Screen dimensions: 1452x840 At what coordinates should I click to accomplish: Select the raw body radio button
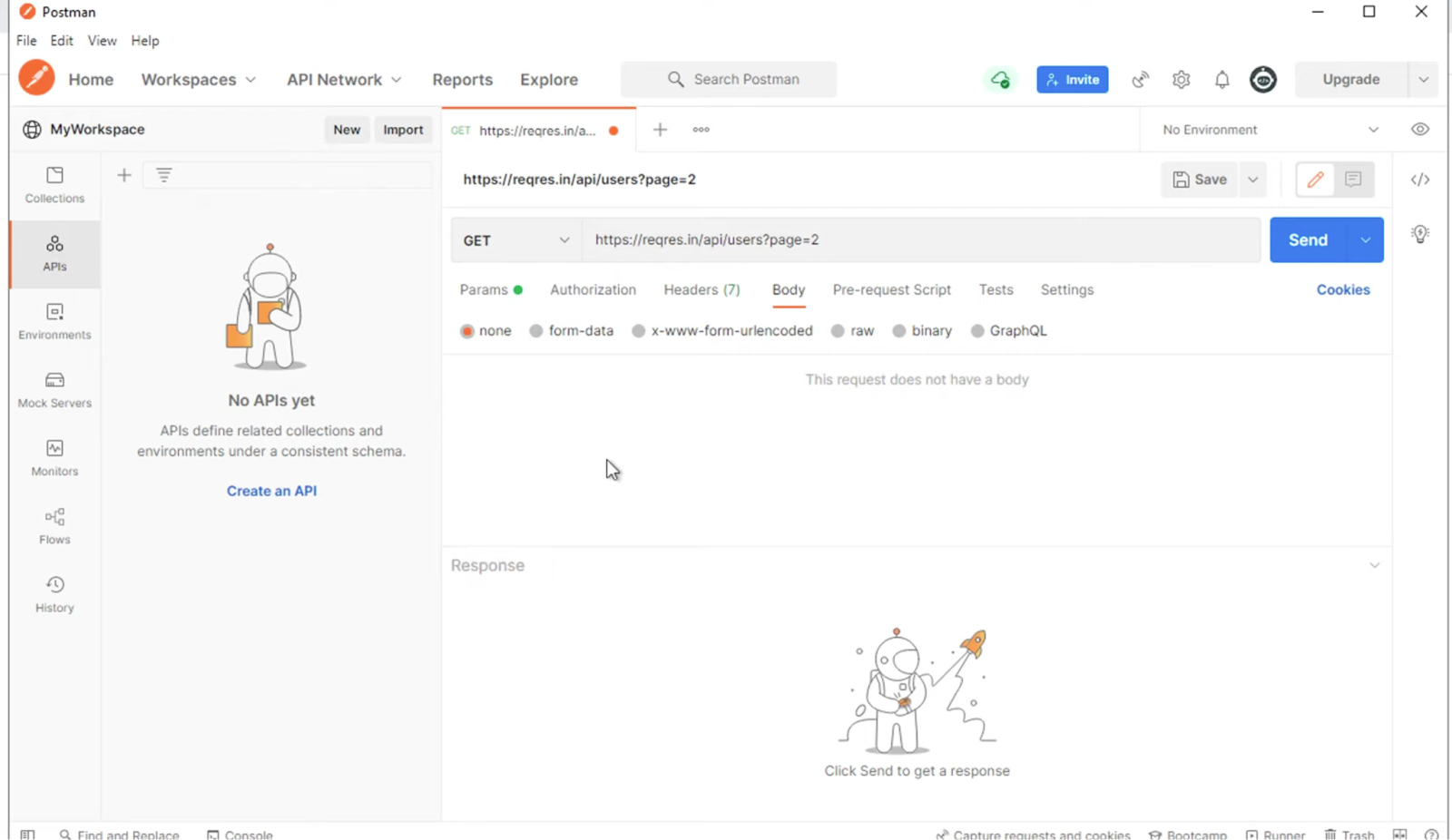tap(838, 331)
